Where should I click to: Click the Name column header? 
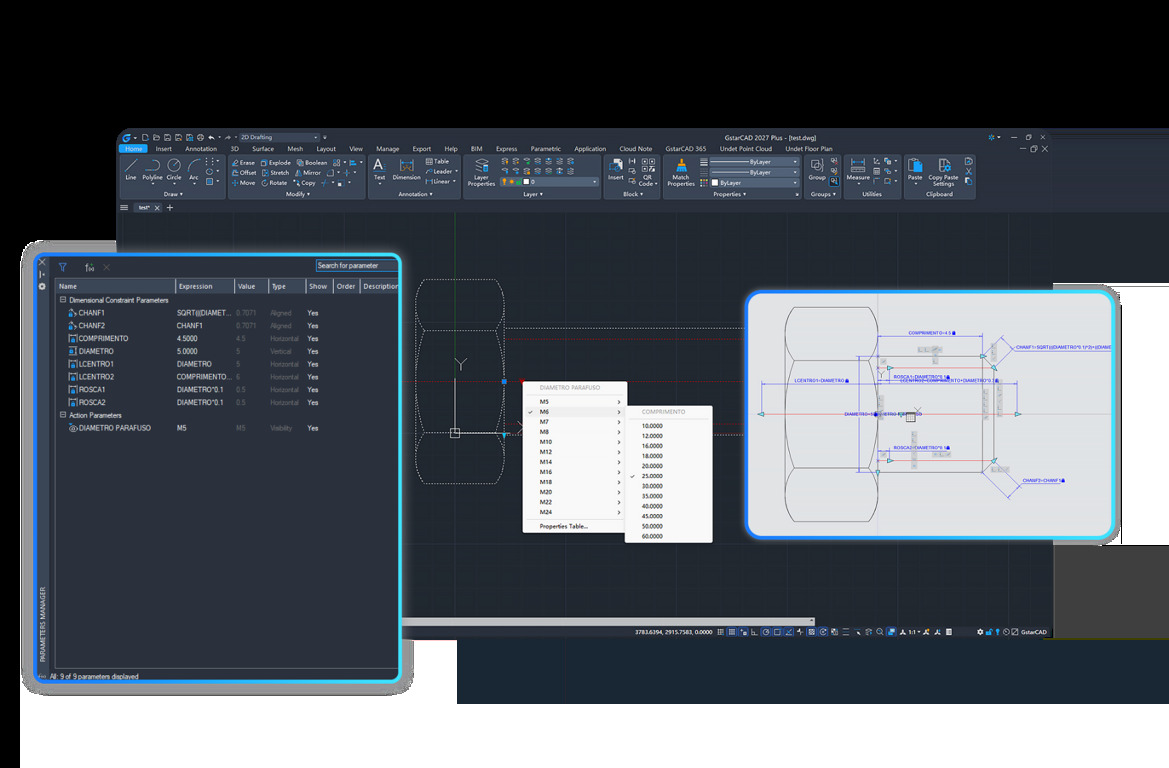(x=116, y=286)
